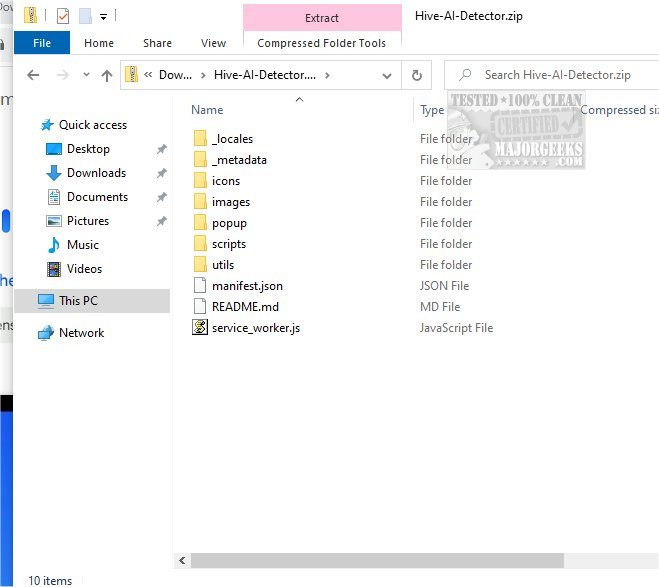Open the Share ribbon tab
The image size is (659, 587).
tap(157, 43)
